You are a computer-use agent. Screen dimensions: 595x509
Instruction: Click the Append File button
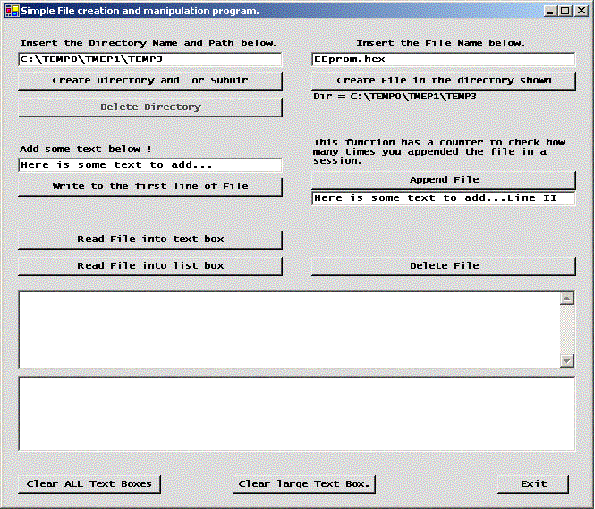443,180
